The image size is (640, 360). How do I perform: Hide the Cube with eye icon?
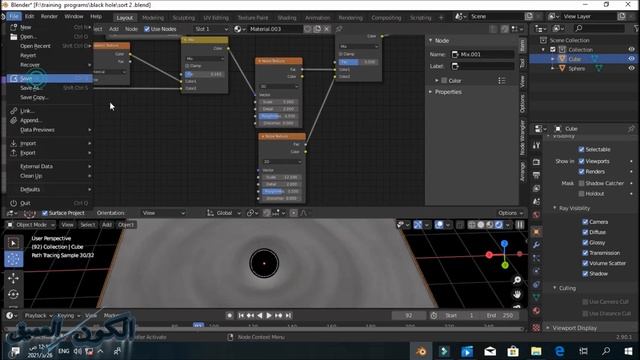point(631,59)
